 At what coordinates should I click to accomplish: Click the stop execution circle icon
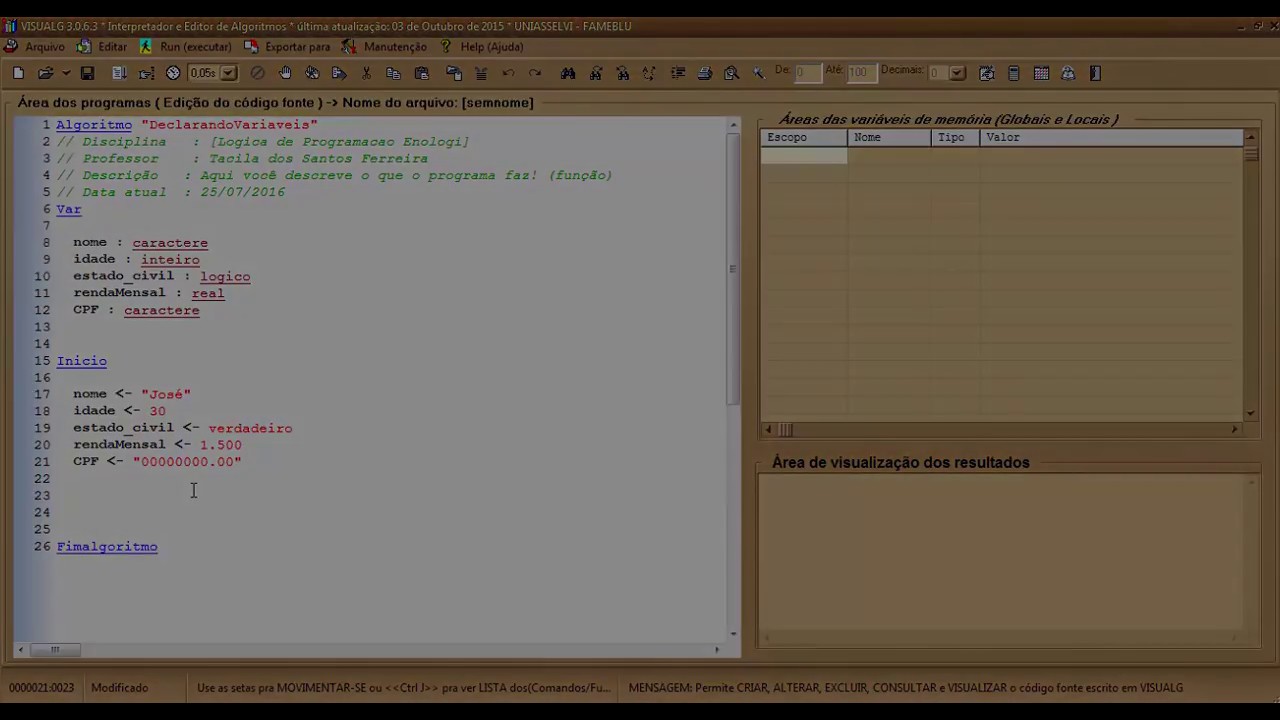click(x=258, y=73)
